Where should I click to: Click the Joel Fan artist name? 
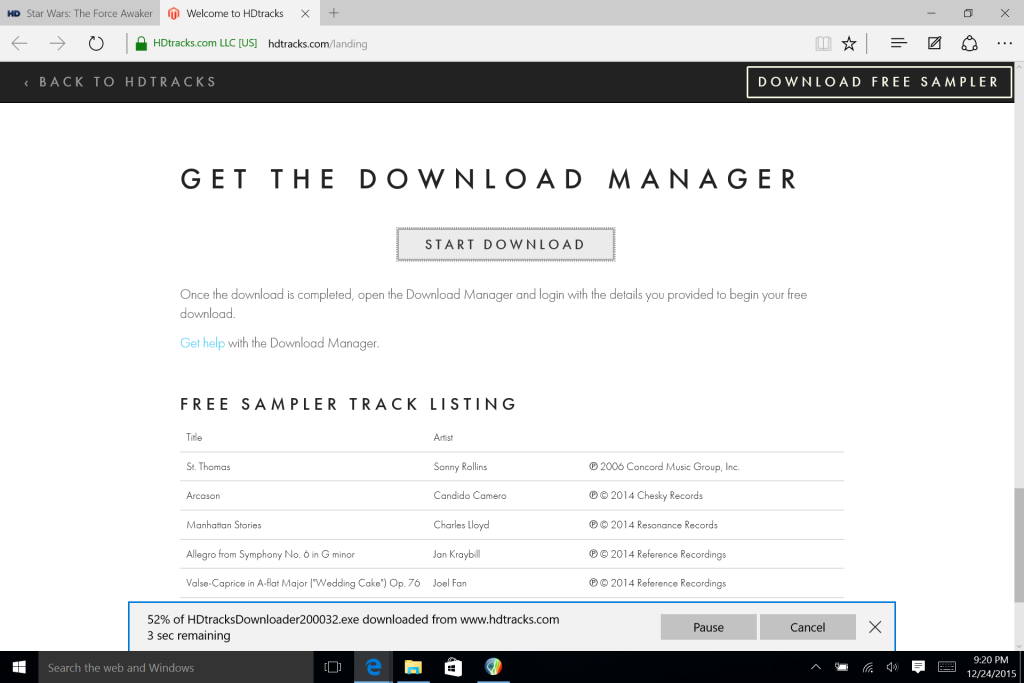(x=449, y=583)
